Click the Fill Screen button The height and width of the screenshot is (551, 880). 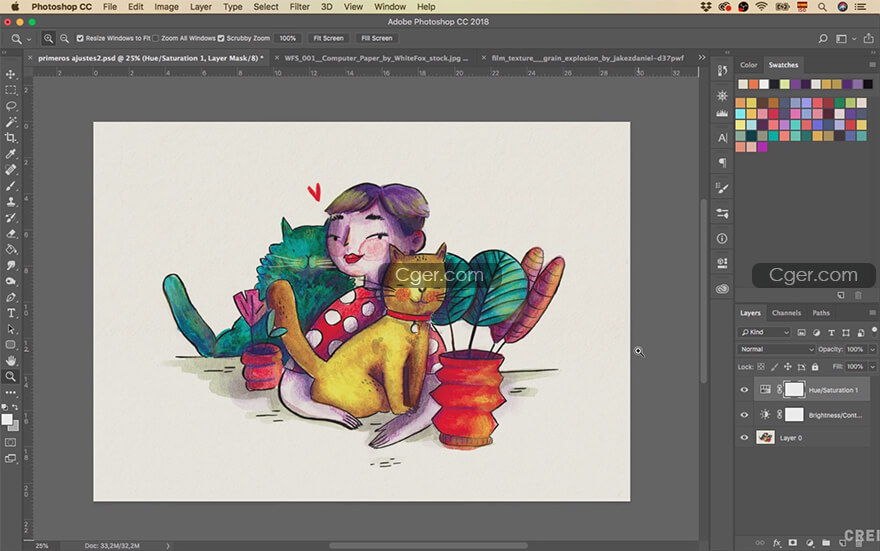[377, 38]
